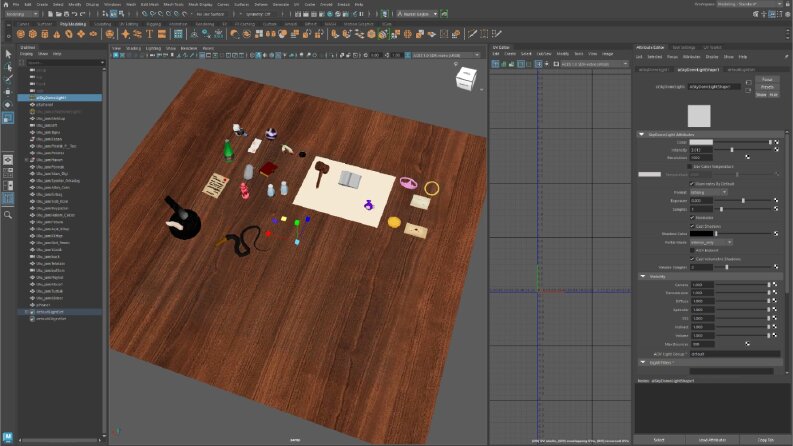Image resolution: width=793 pixels, height=446 pixels.
Task: Create a polygon cube from the shelf
Action: coord(33,34)
